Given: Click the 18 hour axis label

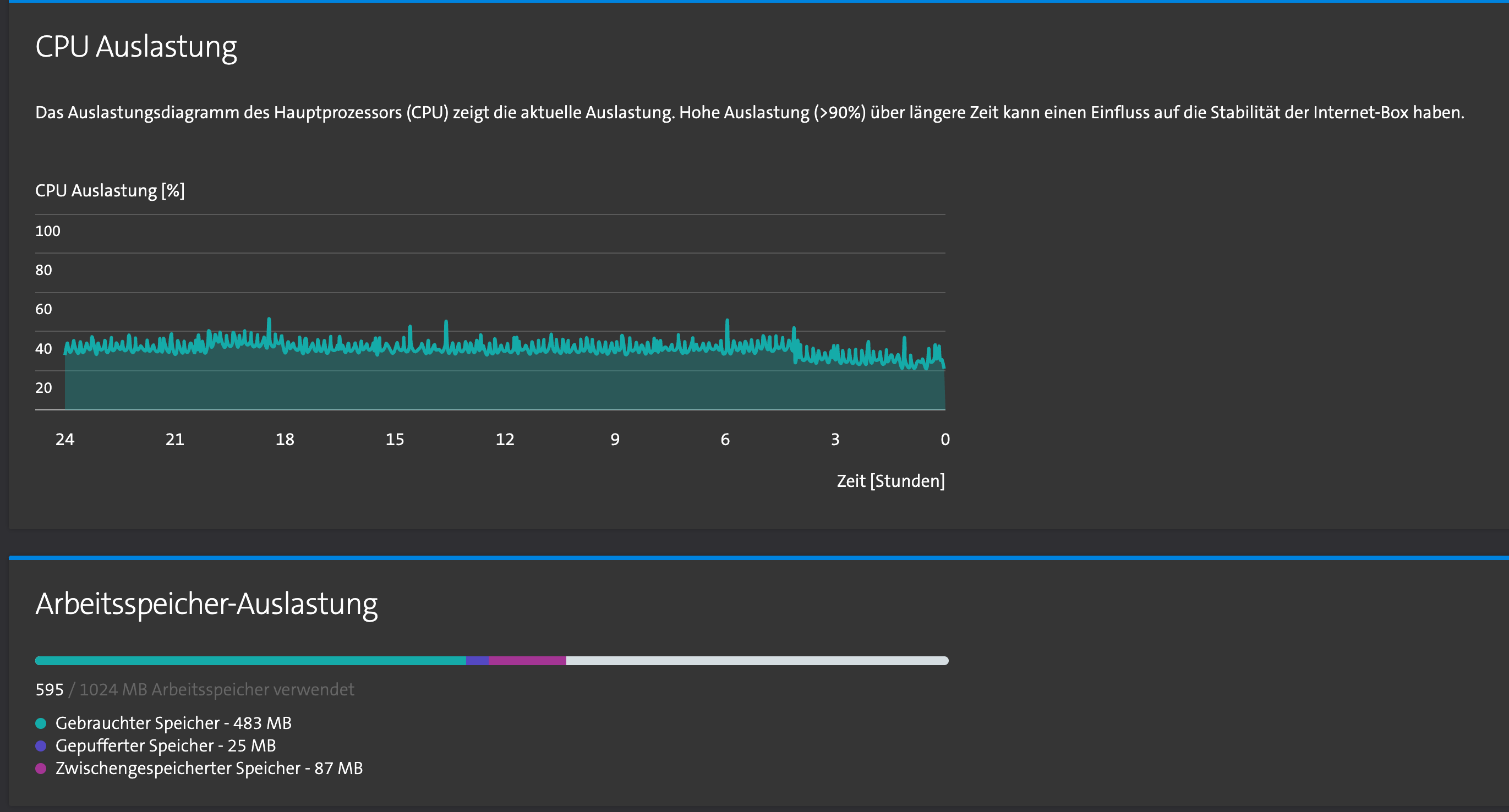Looking at the screenshot, I should point(285,439).
